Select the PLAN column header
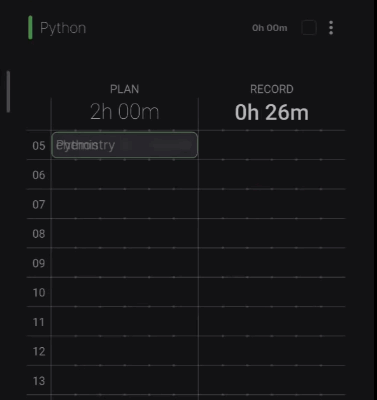This screenshot has height=400, width=377. coord(124,89)
